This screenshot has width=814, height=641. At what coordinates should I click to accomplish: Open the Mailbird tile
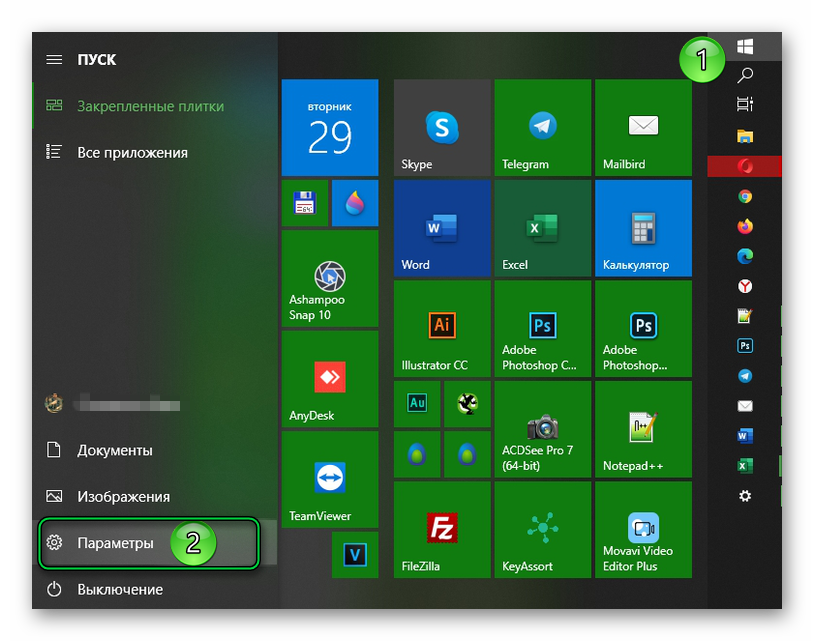[x=642, y=128]
